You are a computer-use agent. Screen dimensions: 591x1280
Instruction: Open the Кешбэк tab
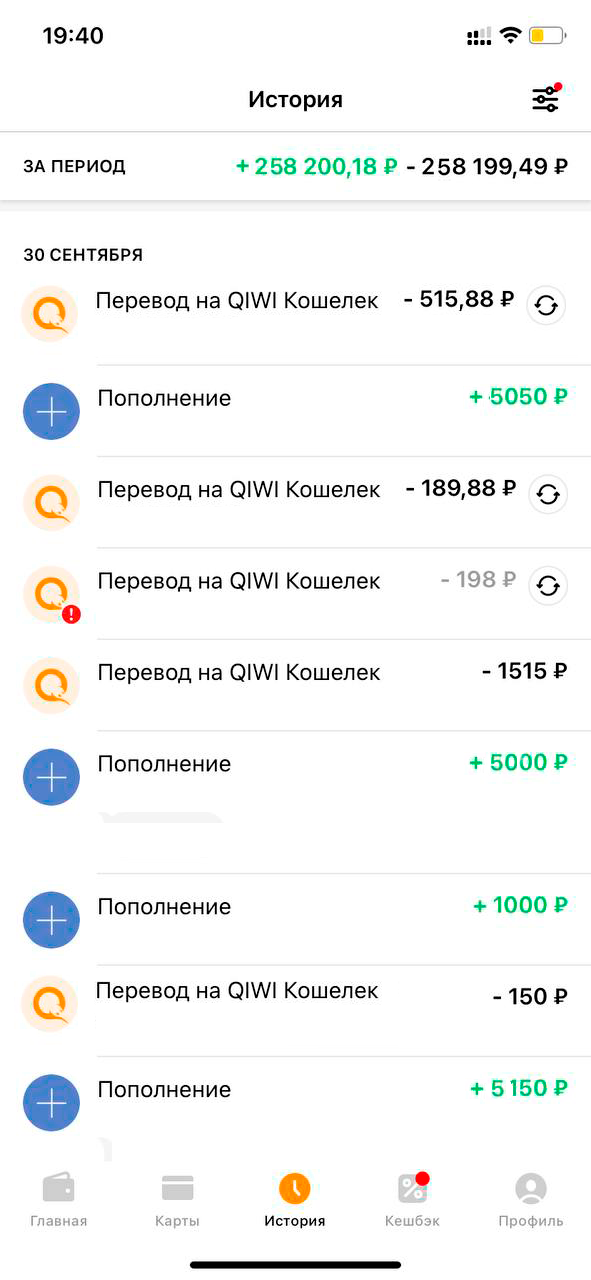(x=413, y=1200)
